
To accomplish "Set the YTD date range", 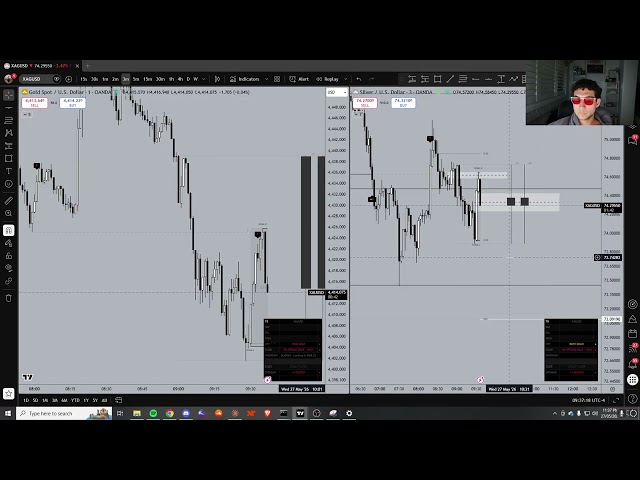I will [x=75, y=400].
